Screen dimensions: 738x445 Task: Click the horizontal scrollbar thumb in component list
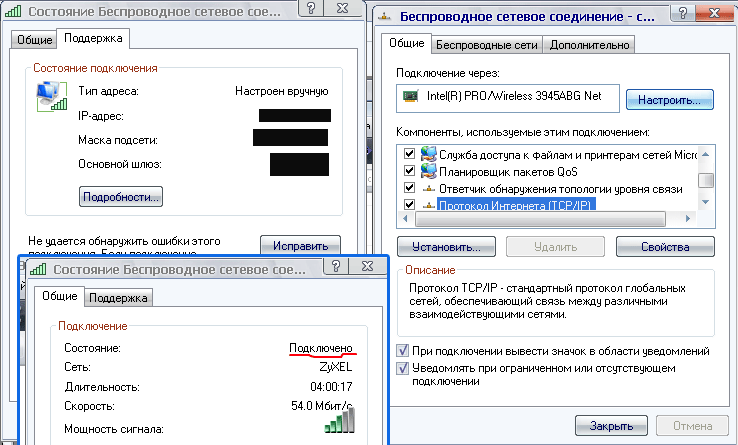coord(540,218)
